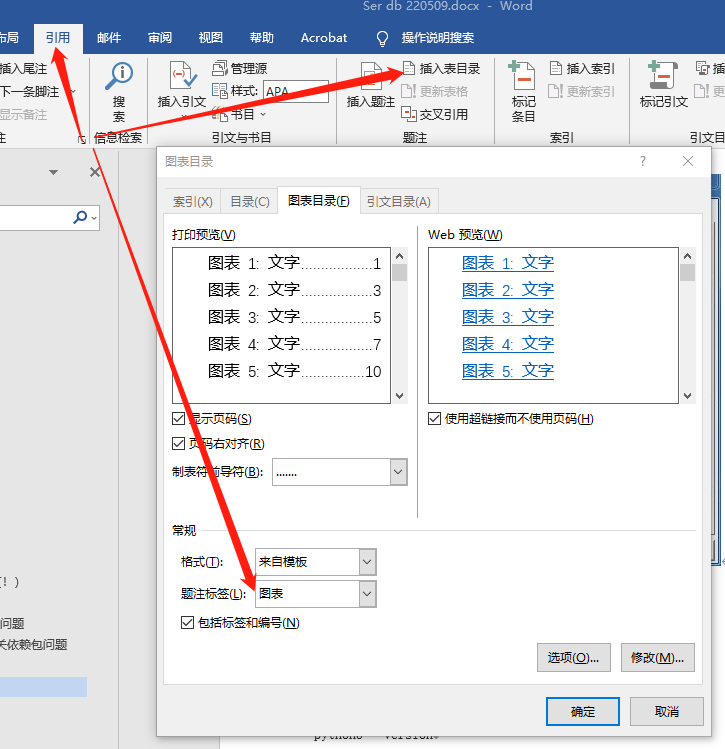Click Web preview scrollbar up arrow
725x749 pixels.
tap(688, 256)
